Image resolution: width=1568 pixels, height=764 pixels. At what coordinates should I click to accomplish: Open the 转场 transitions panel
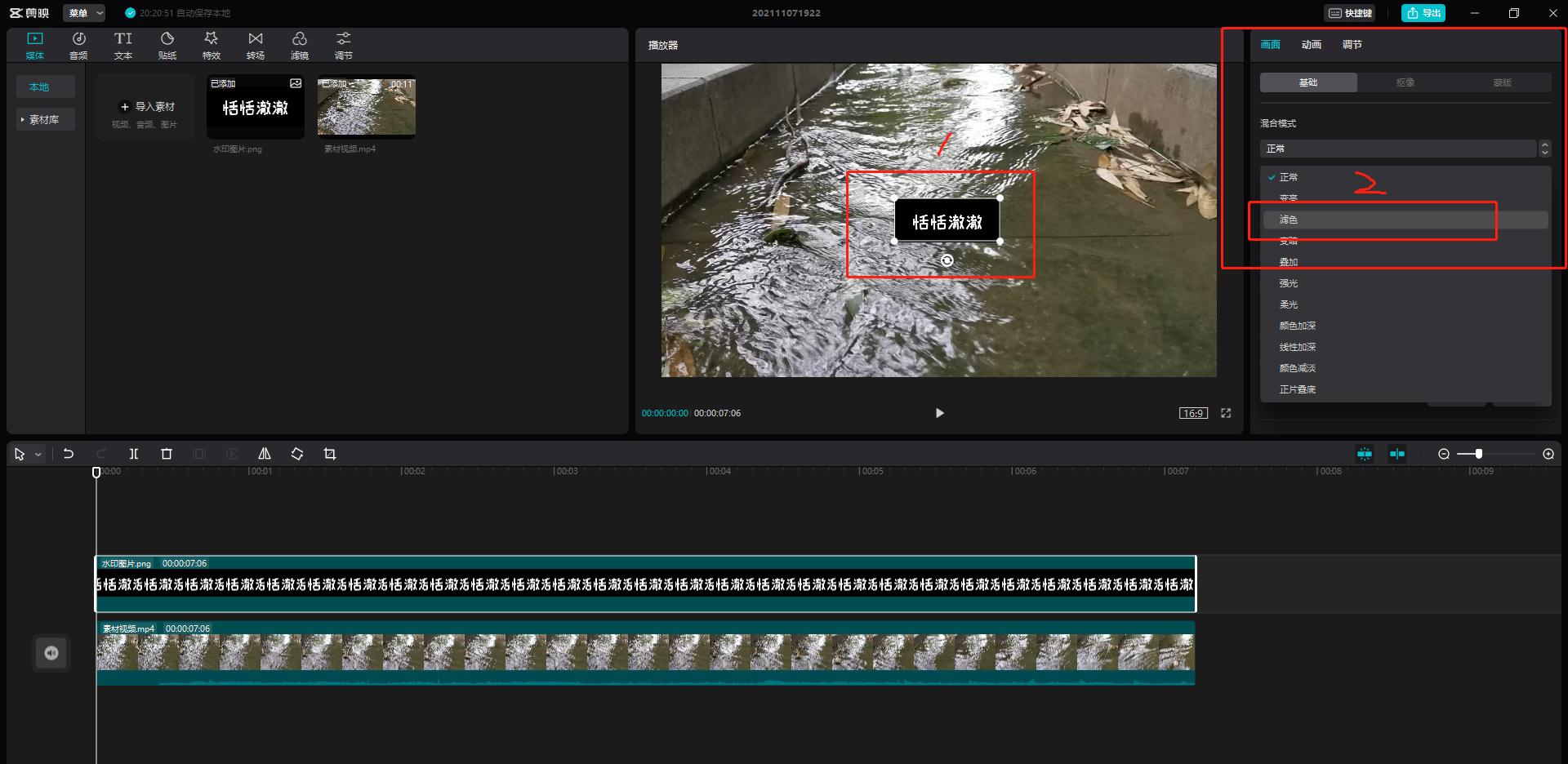pyautogui.click(x=256, y=46)
